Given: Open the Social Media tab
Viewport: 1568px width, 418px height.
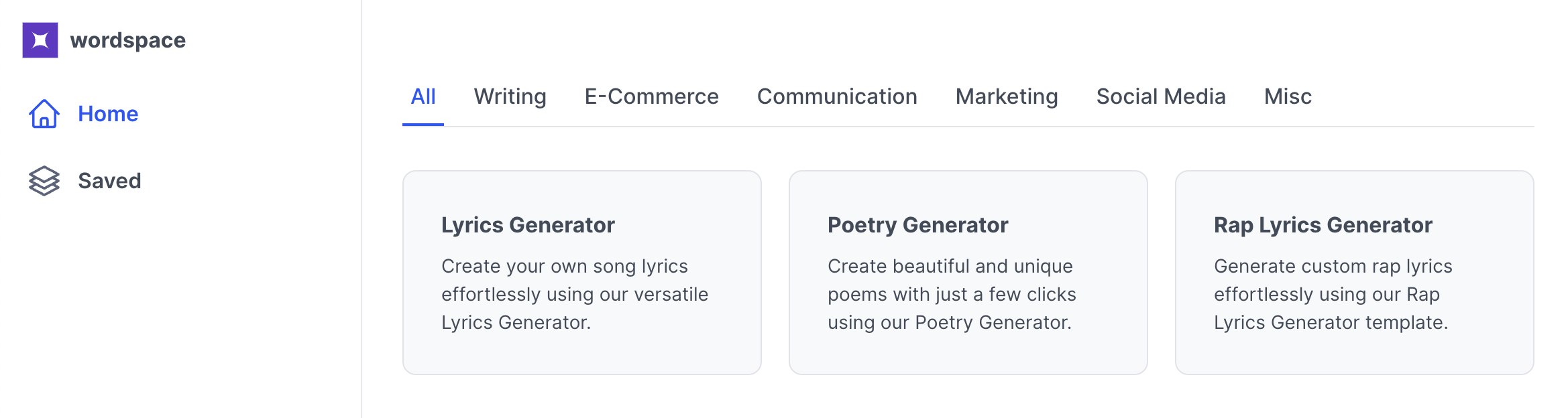Looking at the screenshot, I should (x=1161, y=96).
